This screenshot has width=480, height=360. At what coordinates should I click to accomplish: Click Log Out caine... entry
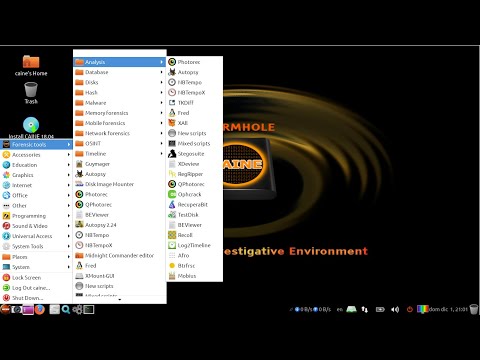[36, 288]
